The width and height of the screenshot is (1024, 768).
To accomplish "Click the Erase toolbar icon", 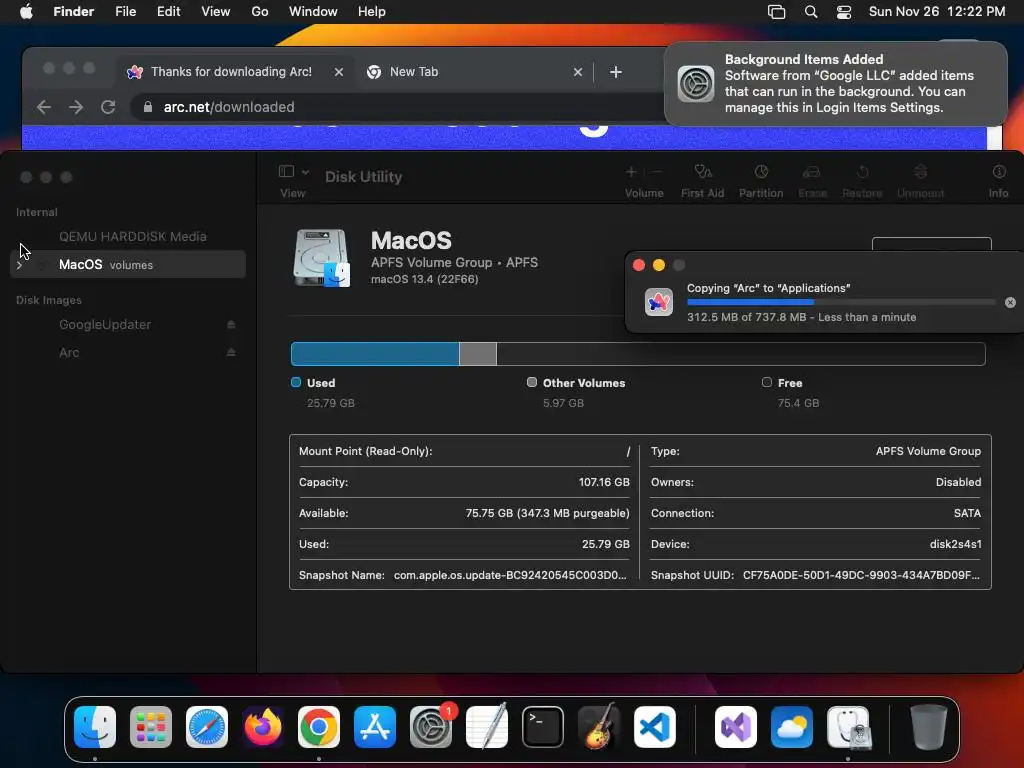I will tap(812, 172).
